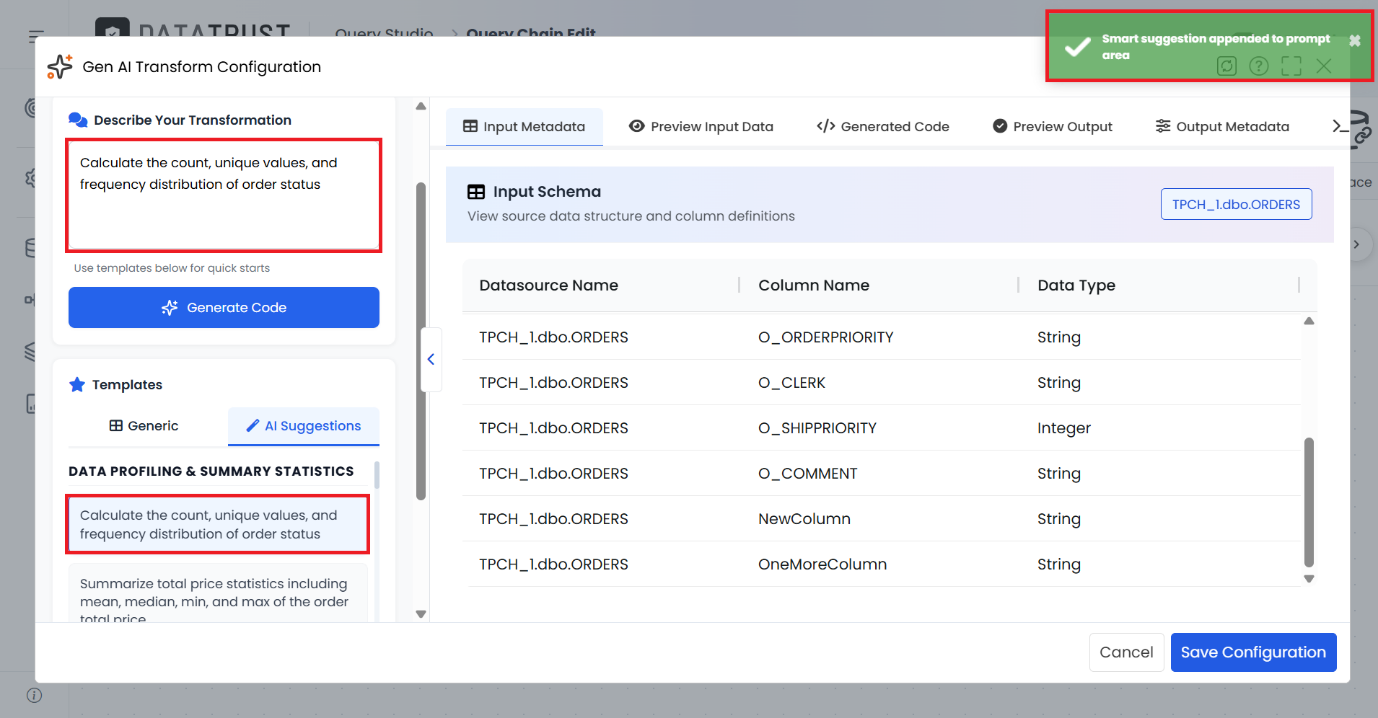
Task: Click the Generate Code button
Action: tap(224, 308)
